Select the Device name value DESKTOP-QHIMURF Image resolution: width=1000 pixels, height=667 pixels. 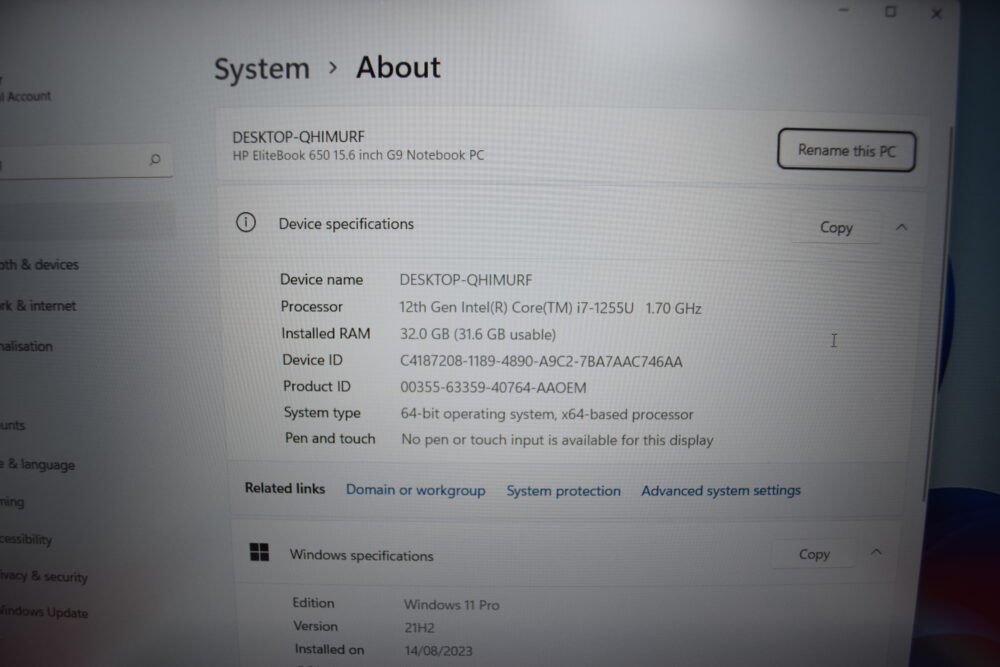pyautogui.click(x=466, y=280)
